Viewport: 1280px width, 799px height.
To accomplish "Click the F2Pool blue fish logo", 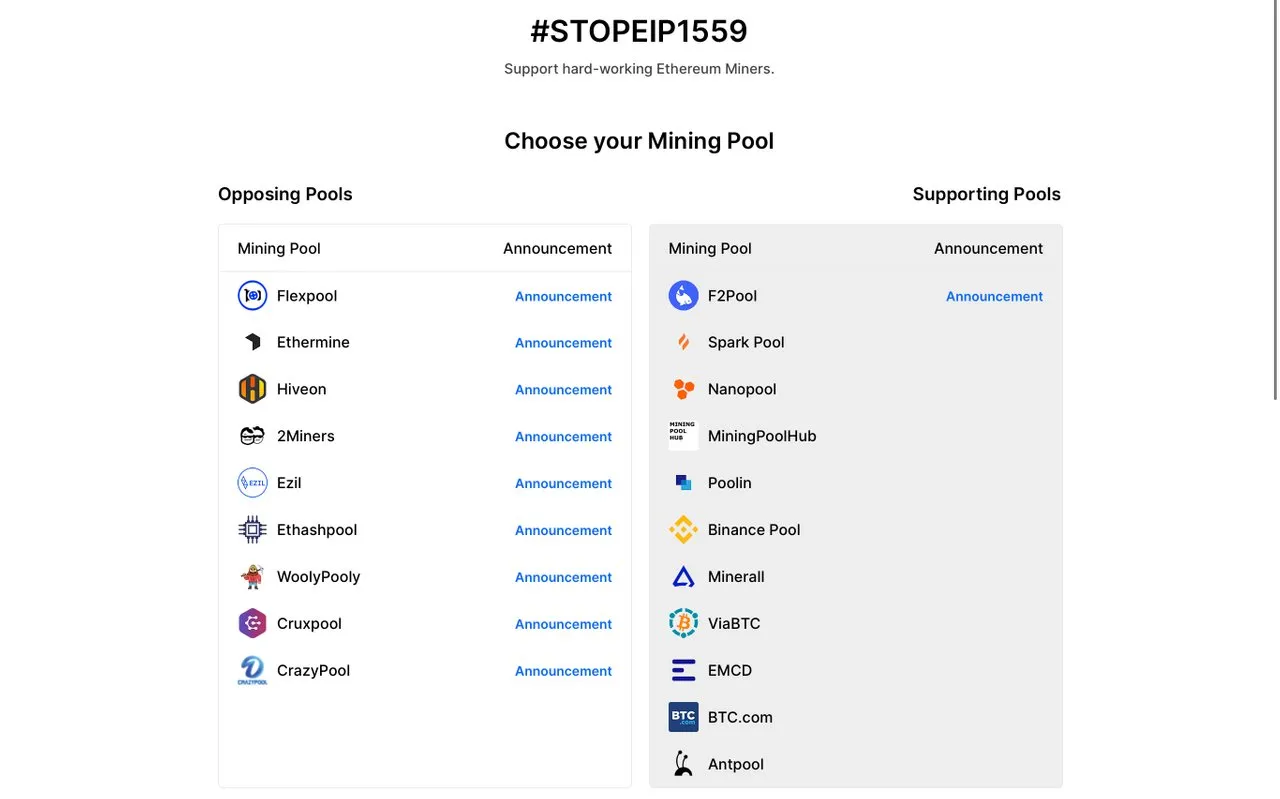I will coord(683,296).
